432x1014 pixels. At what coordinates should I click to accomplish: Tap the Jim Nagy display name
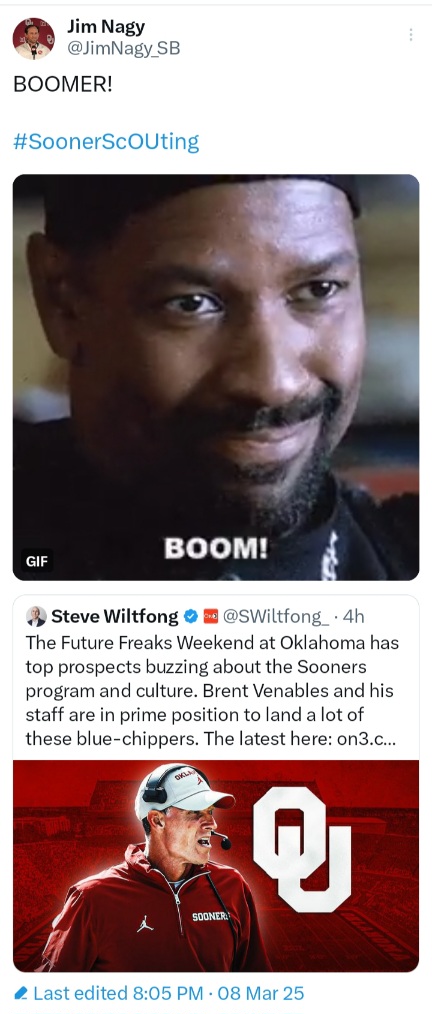point(105,27)
